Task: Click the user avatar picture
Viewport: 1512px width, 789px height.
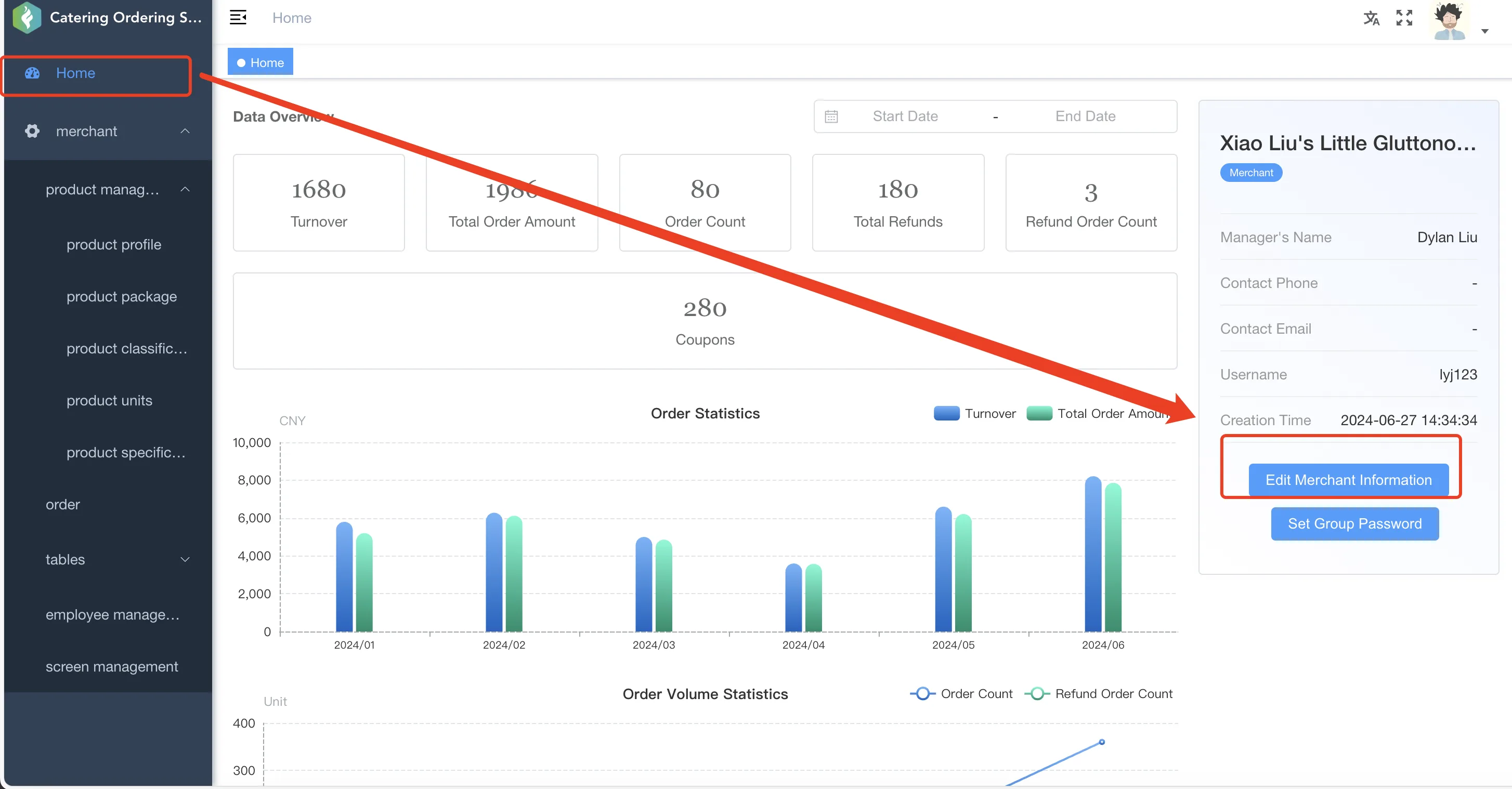Action: tap(1450, 21)
